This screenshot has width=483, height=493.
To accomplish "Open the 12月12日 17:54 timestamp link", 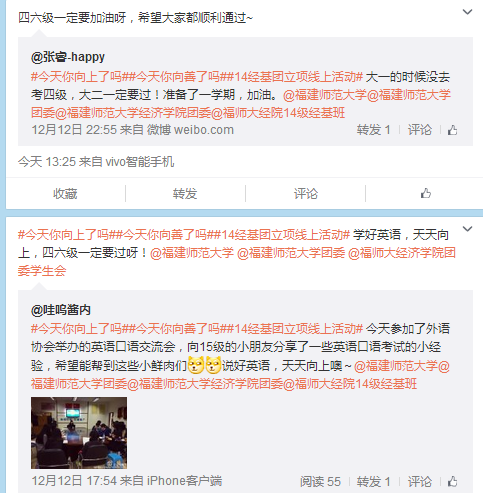I will click(x=74, y=481).
